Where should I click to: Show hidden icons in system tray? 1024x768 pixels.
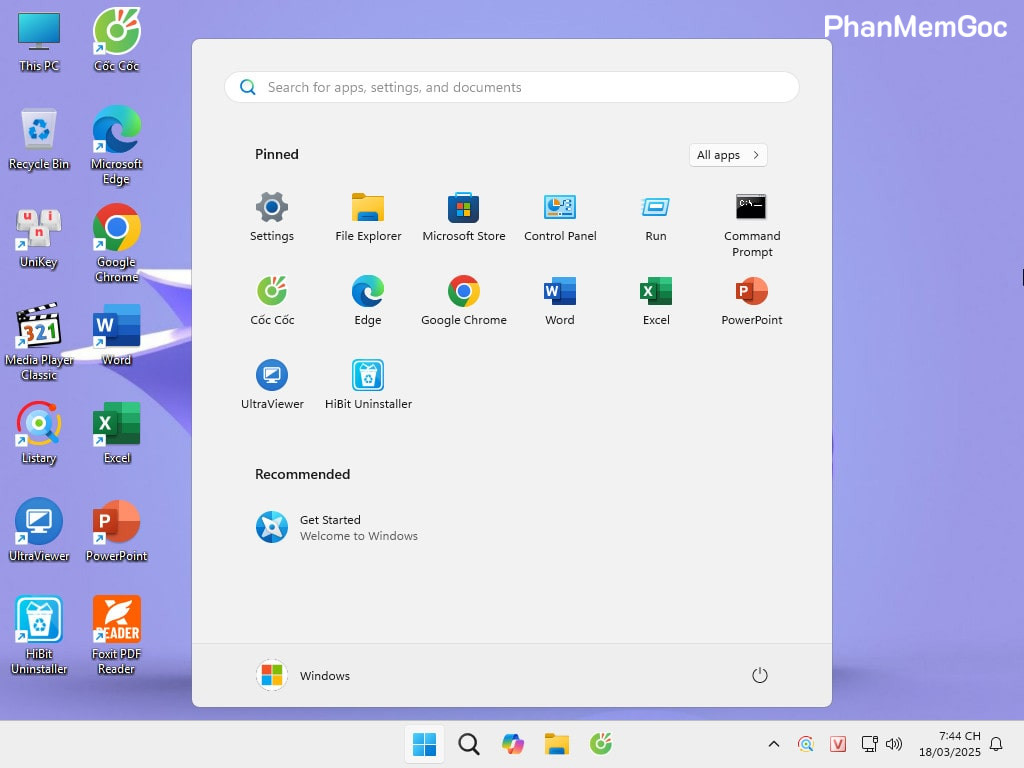click(x=773, y=744)
